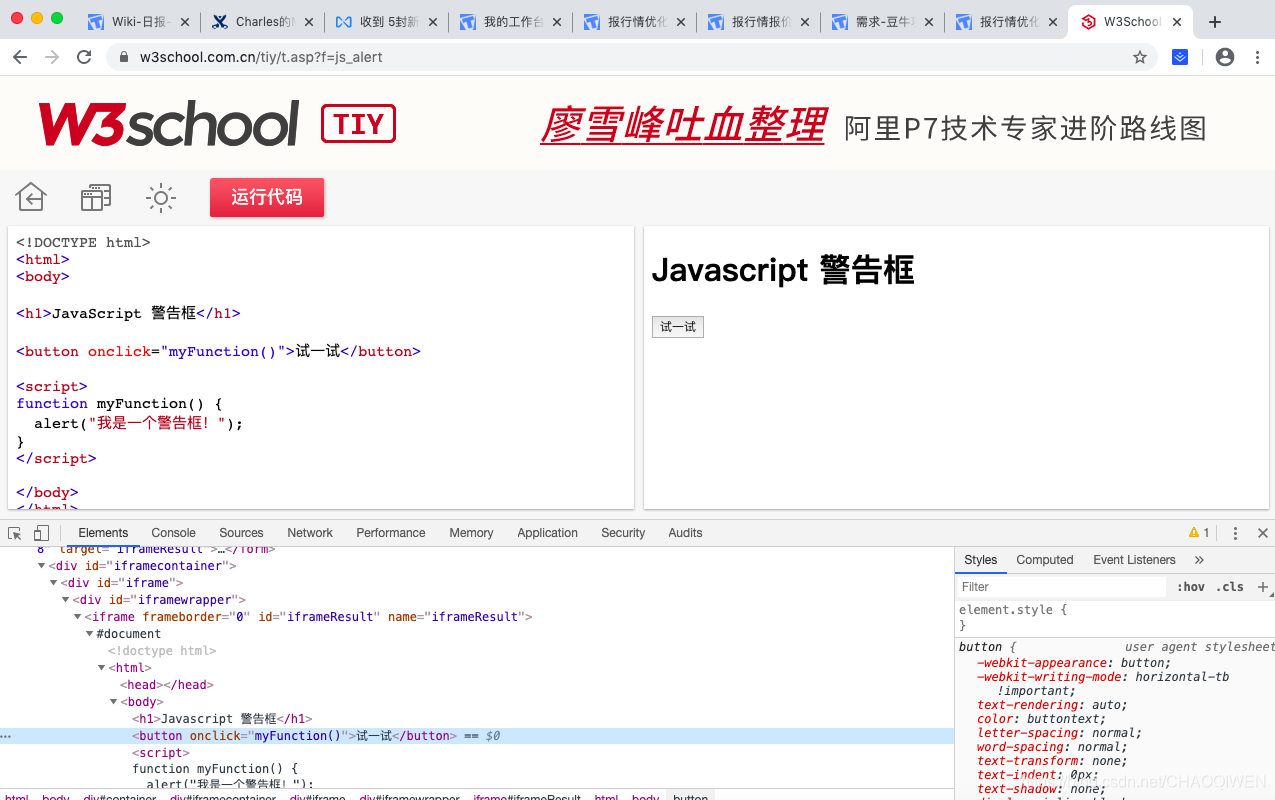Select the Styles tab
Screen dimensions: 1275x800
coord(980,560)
